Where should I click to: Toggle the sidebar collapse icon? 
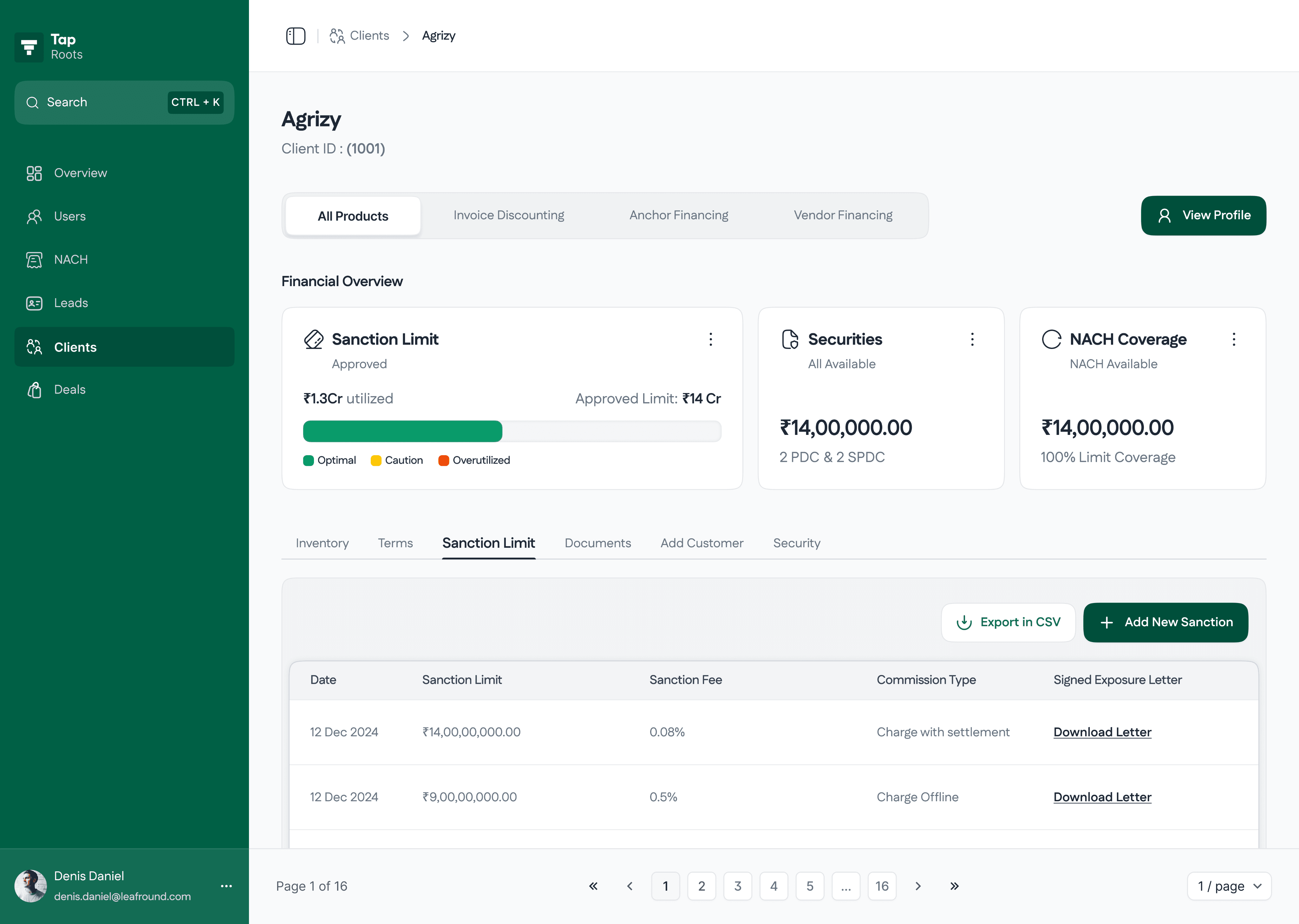(x=295, y=36)
